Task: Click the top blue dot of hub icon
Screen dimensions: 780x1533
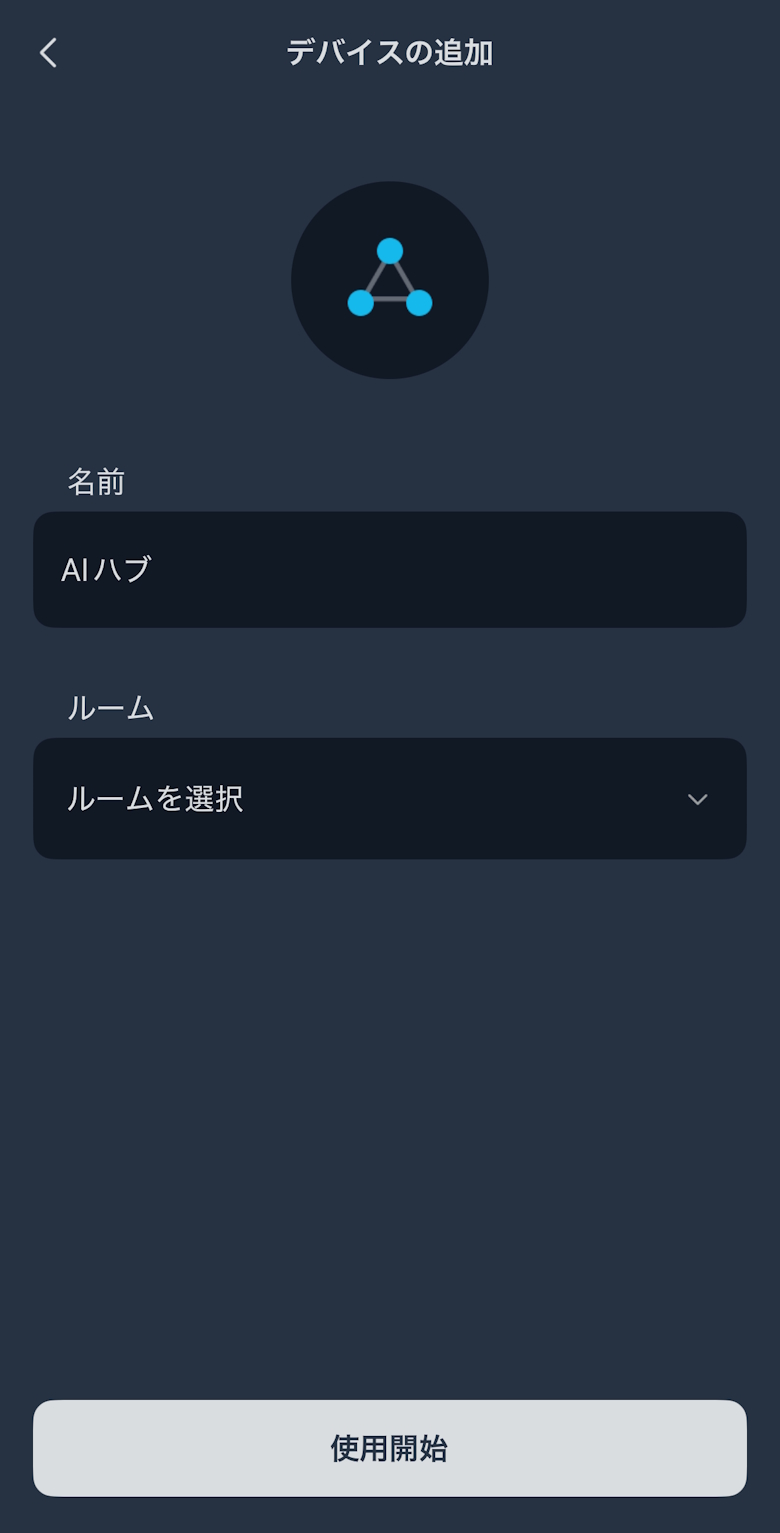Action: 390,251
